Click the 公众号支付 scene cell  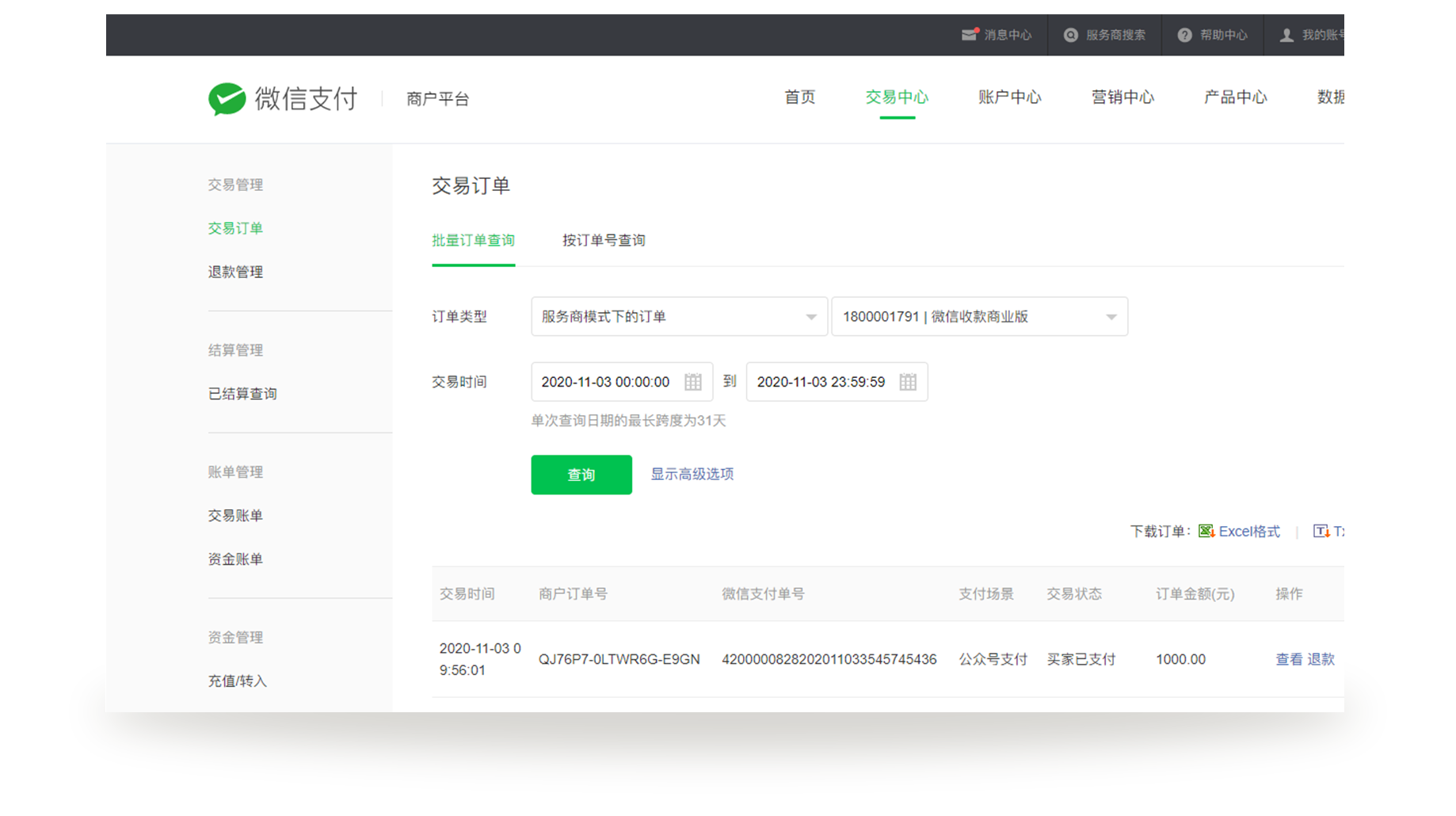pos(993,659)
